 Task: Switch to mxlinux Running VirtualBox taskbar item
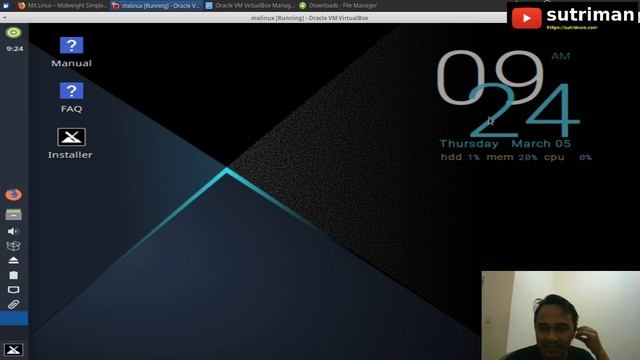point(156,5)
